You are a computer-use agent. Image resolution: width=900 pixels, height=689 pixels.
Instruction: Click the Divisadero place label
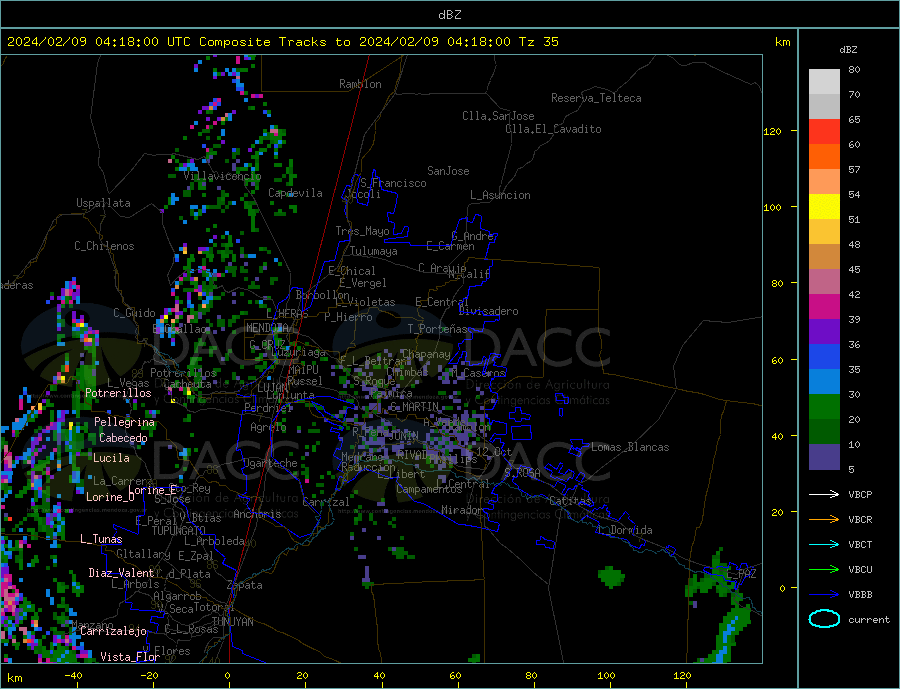(488, 311)
